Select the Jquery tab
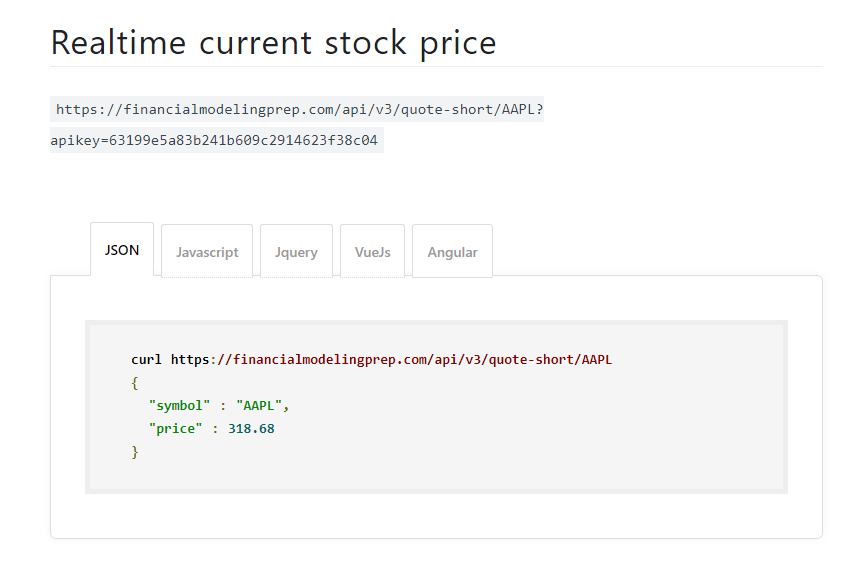861x581 pixels. point(297,252)
